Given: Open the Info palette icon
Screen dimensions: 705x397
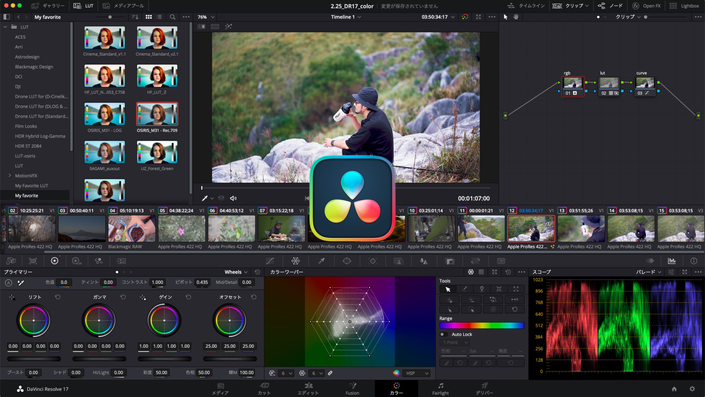Looking at the screenshot, I should click(x=694, y=261).
